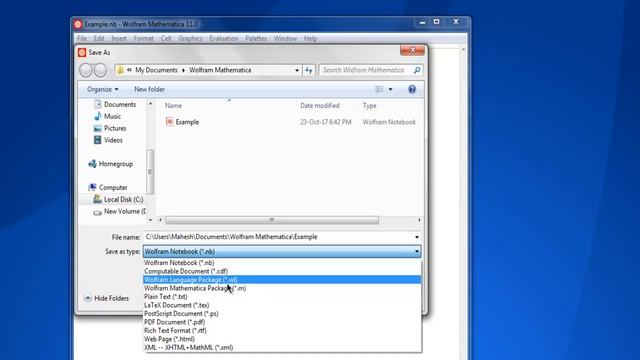
Task: Select New Volume drive in navigation pane
Action: (120, 211)
